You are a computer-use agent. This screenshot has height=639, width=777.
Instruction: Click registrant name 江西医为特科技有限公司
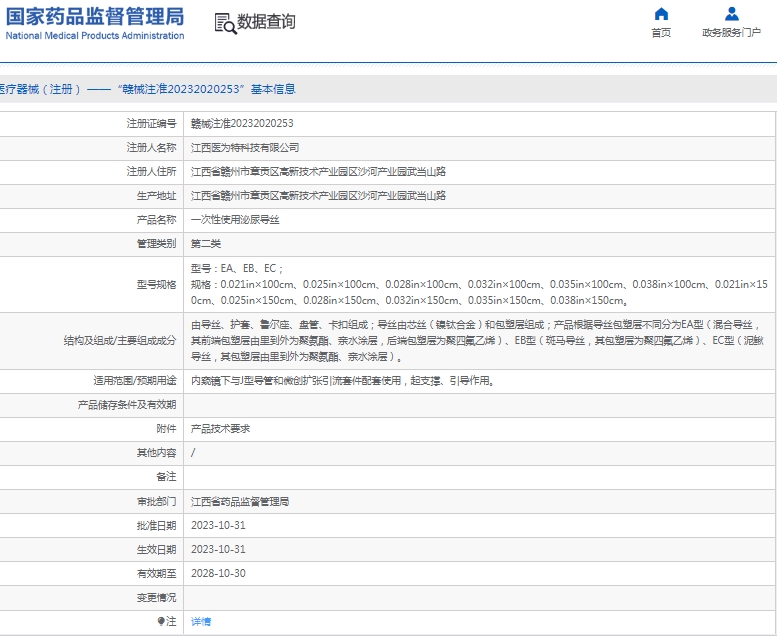(245, 148)
